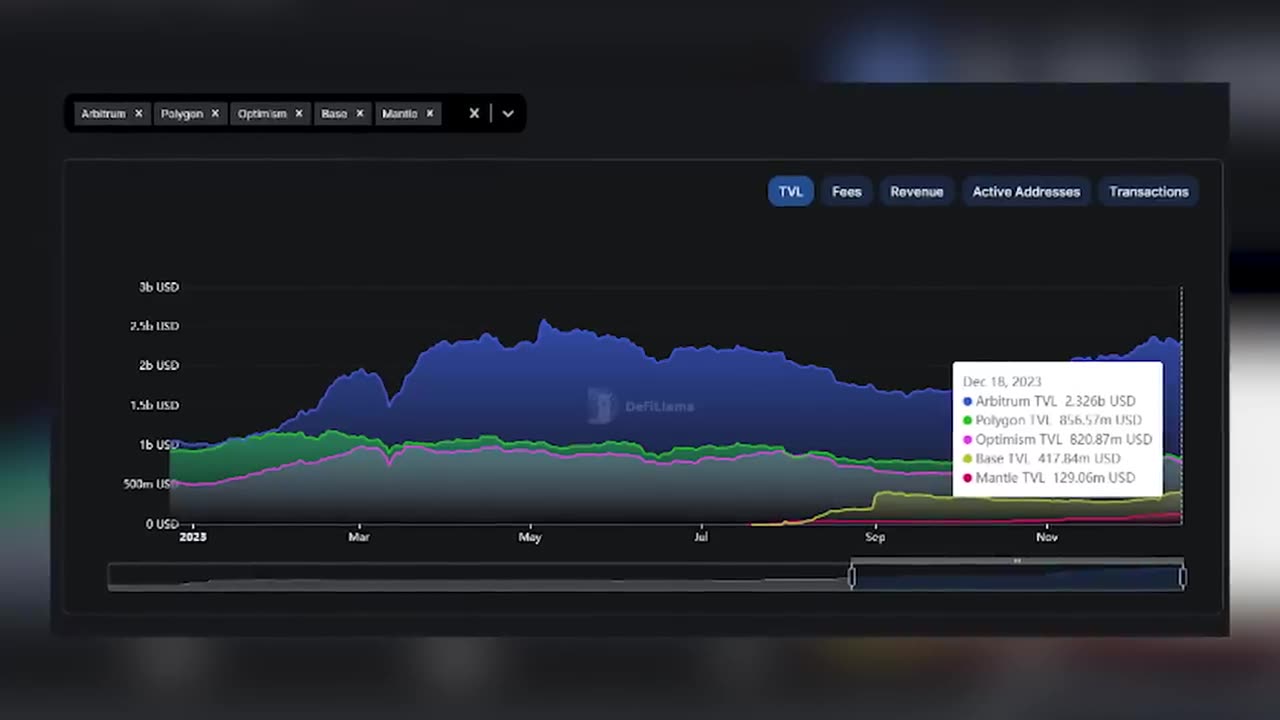This screenshot has width=1280, height=720.
Task: Click the Arbitrum tag label
Action: tap(103, 114)
